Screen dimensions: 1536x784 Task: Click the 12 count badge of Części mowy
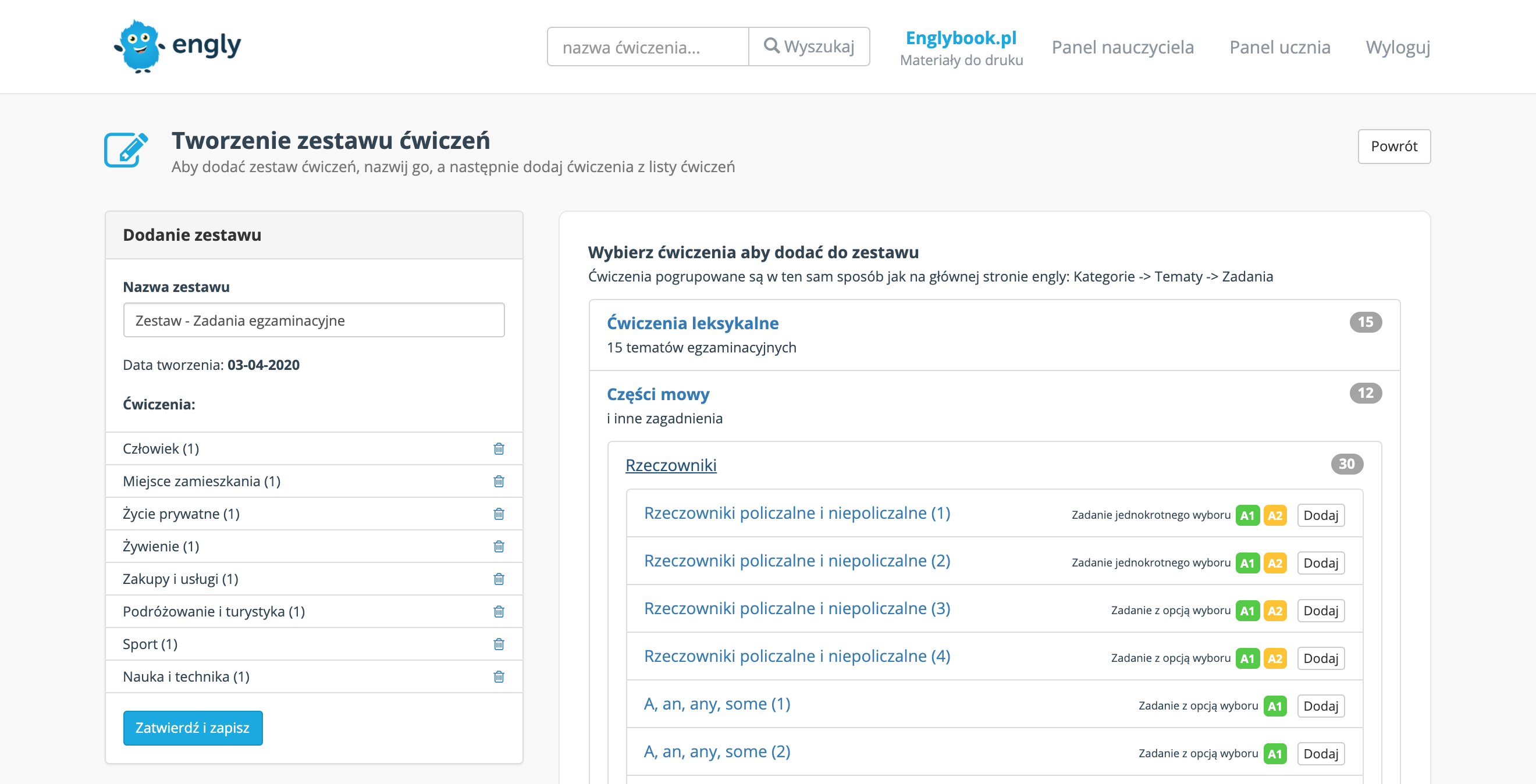[1366, 393]
